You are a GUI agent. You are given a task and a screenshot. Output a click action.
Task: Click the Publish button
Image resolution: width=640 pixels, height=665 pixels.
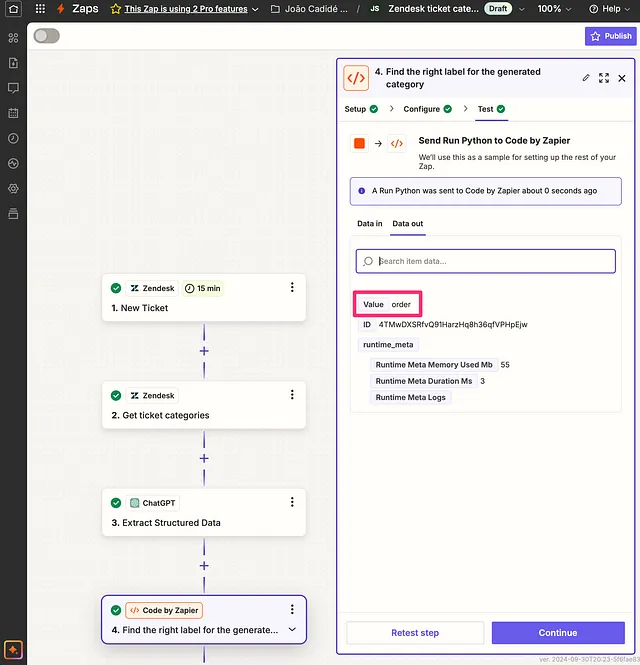(x=611, y=36)
